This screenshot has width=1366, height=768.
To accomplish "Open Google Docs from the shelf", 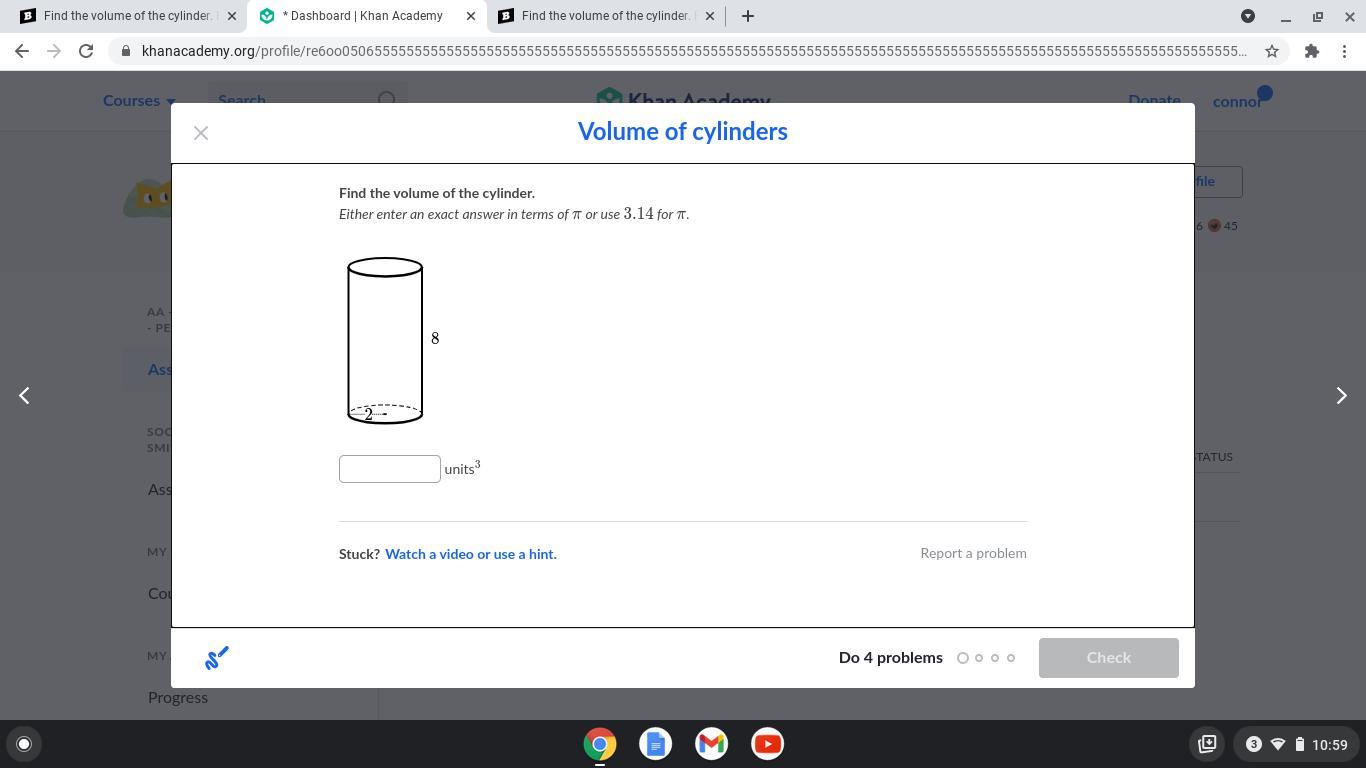I will 656,744.
